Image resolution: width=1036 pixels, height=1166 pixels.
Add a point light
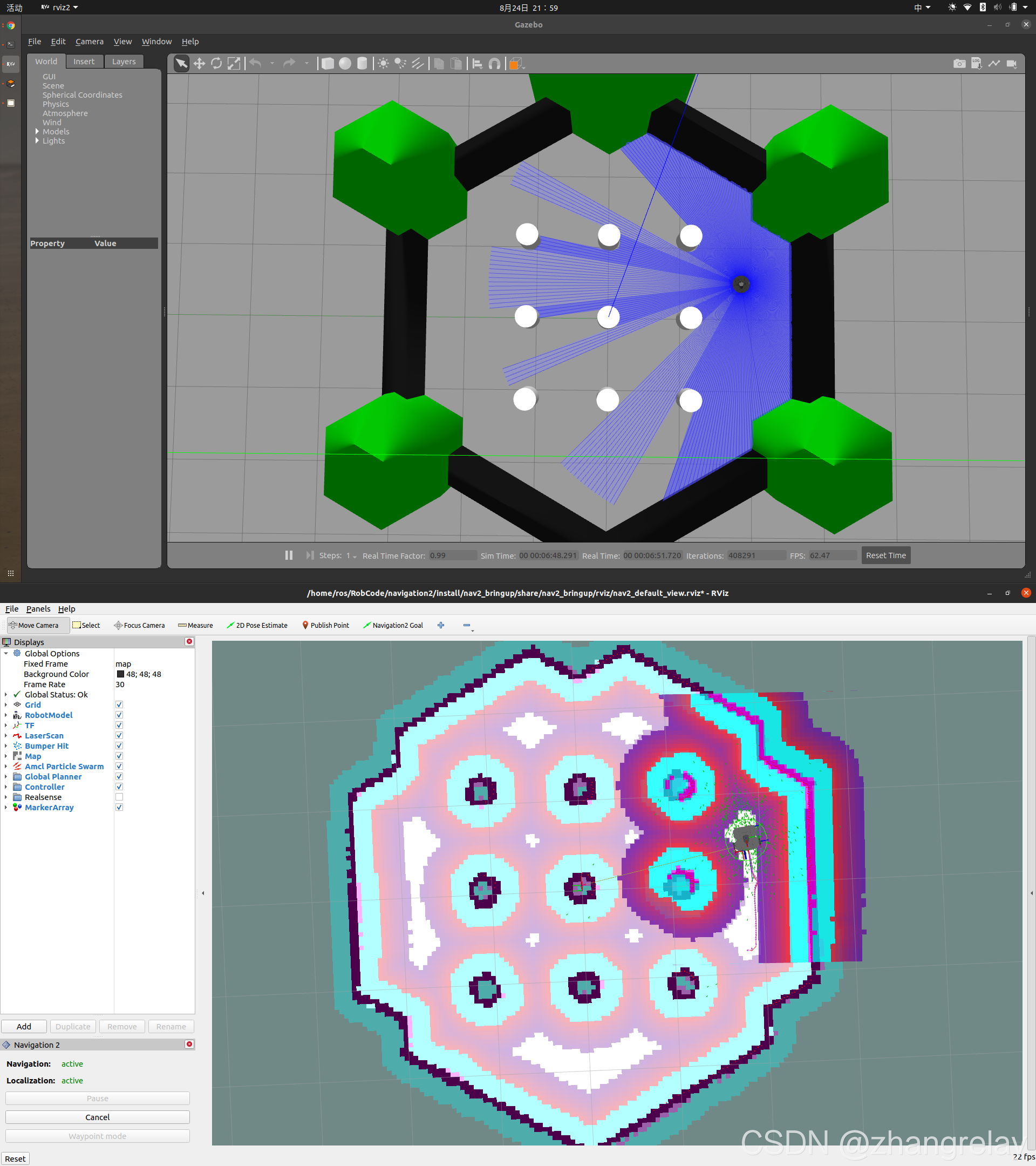coord(383,63)
